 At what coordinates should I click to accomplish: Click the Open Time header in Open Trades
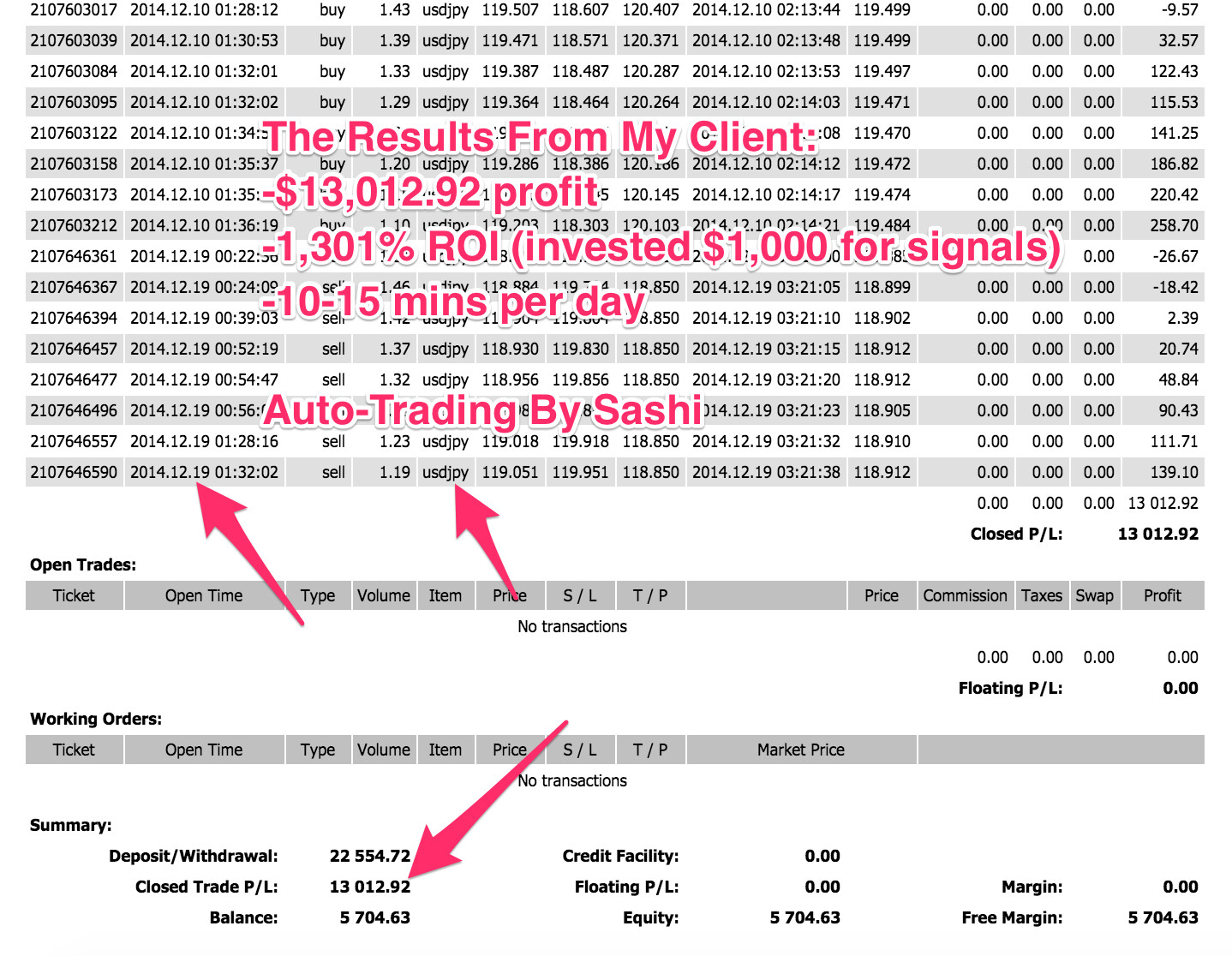coord(204,595)
